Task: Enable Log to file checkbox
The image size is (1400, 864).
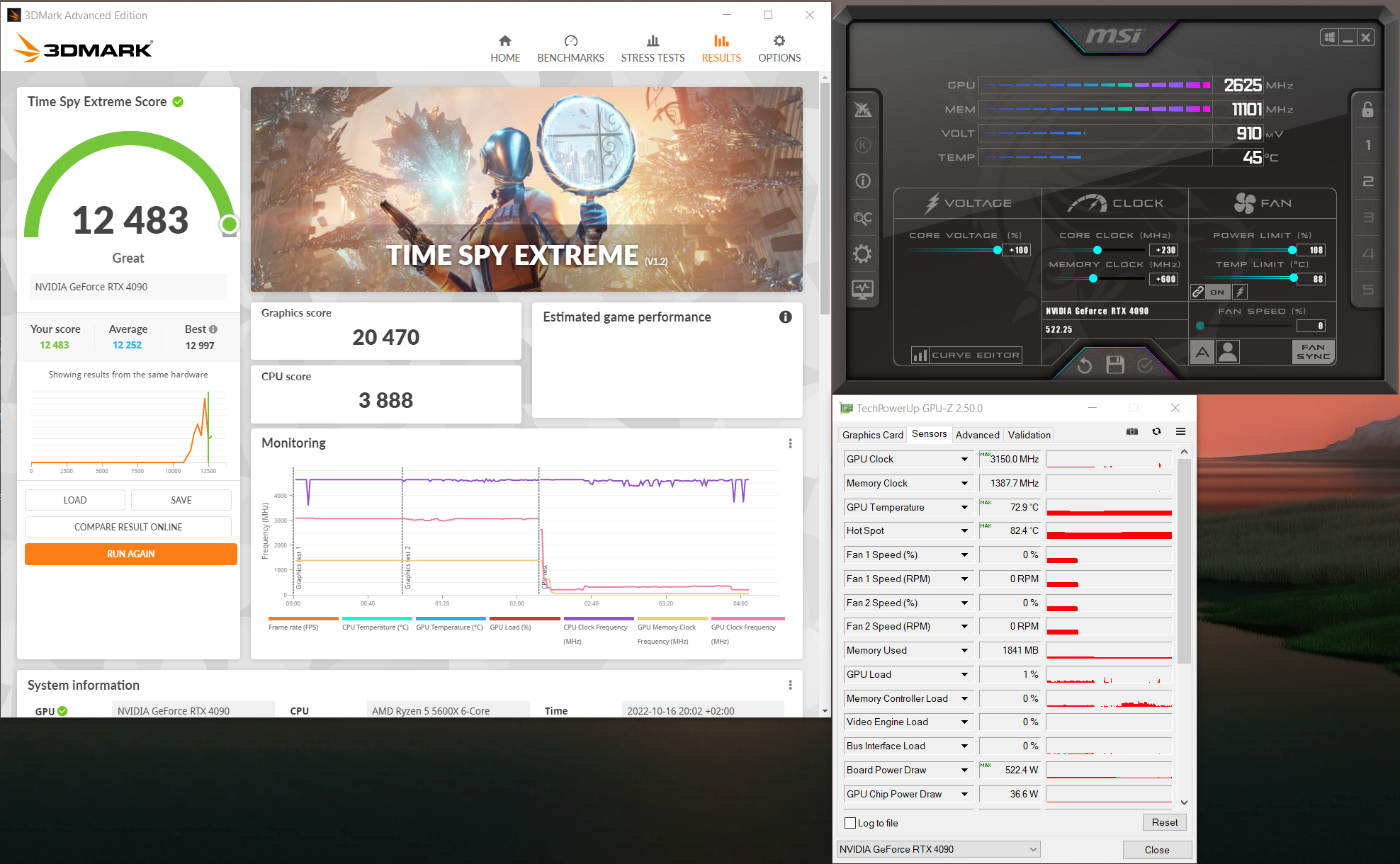Action: [850, 823]
